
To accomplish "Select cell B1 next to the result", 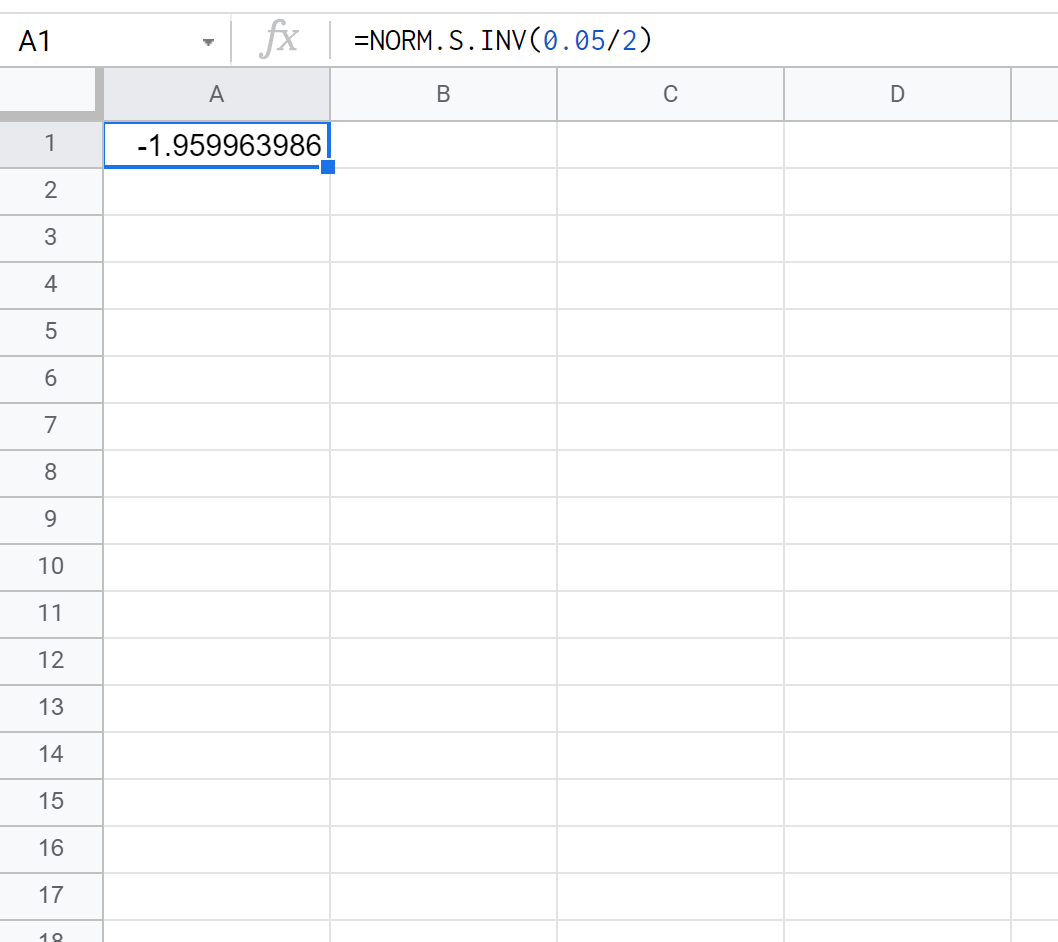I will point(443,145).
